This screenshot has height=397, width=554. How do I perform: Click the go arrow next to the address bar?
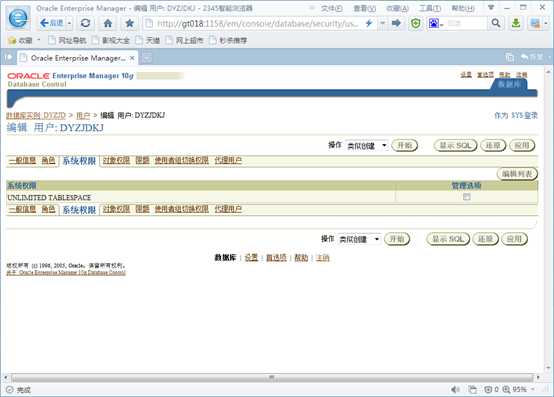pyautogui.click(x=396, y=23)
